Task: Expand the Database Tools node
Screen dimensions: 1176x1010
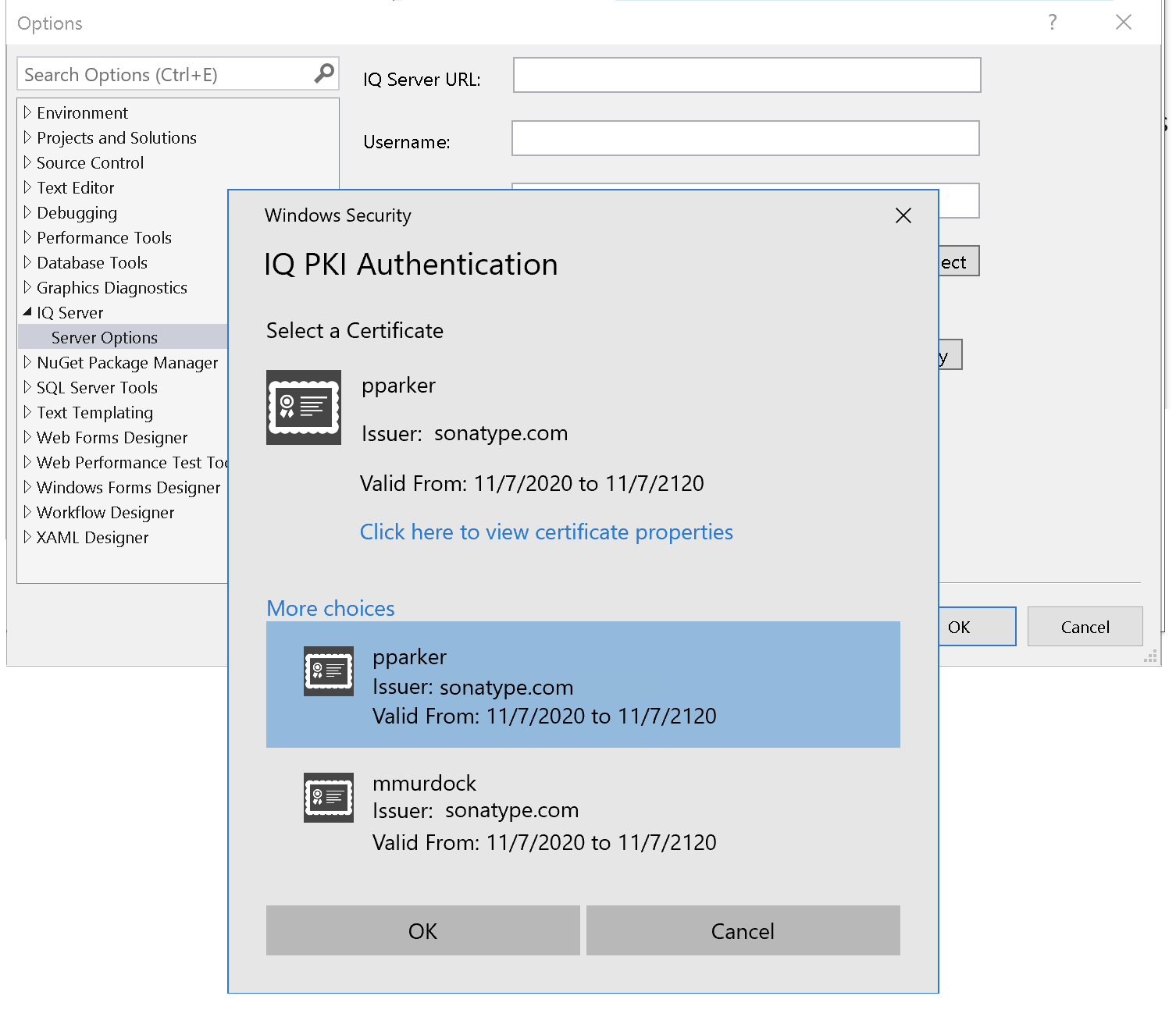Action: 27,262
